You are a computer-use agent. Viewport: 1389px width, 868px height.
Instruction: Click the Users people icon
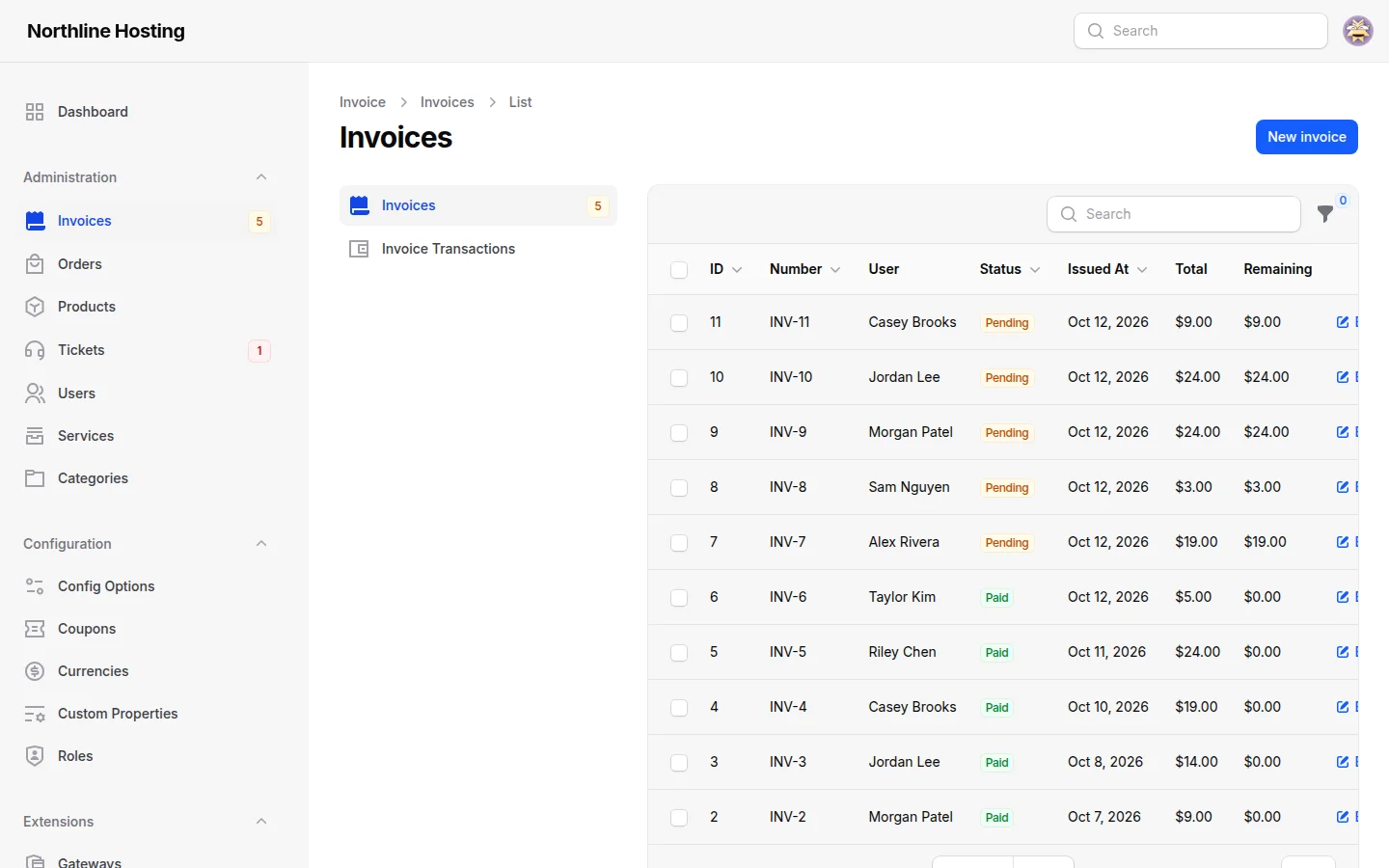pos(35,393)
